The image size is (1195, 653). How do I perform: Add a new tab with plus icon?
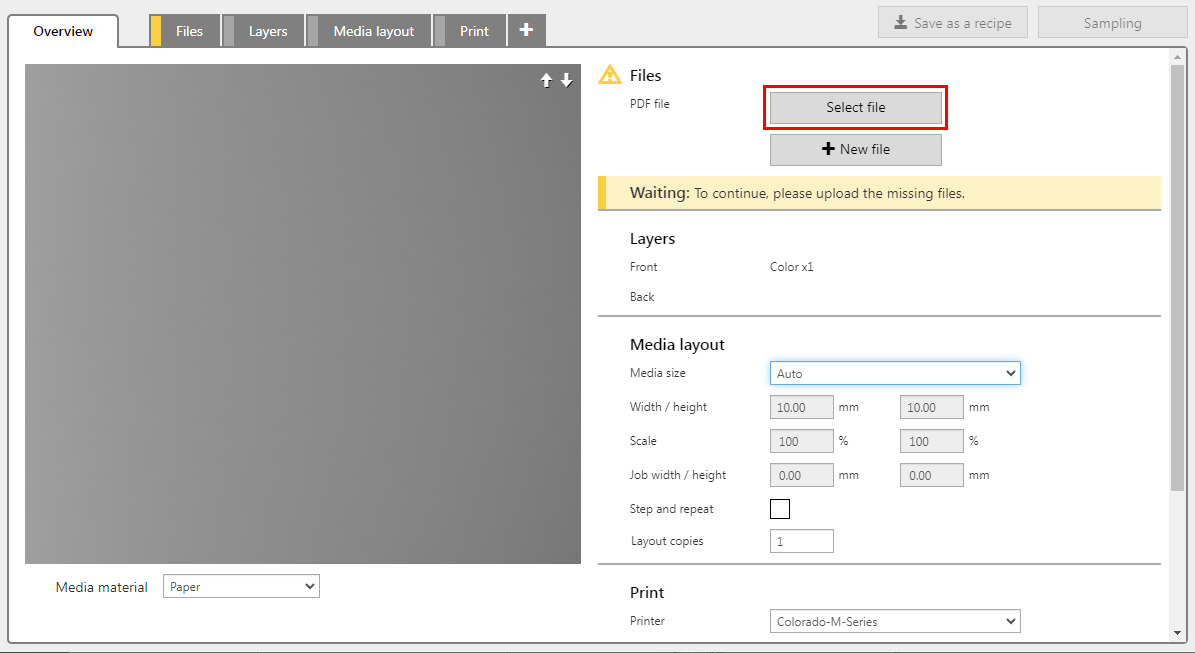(x=526, y=30)
